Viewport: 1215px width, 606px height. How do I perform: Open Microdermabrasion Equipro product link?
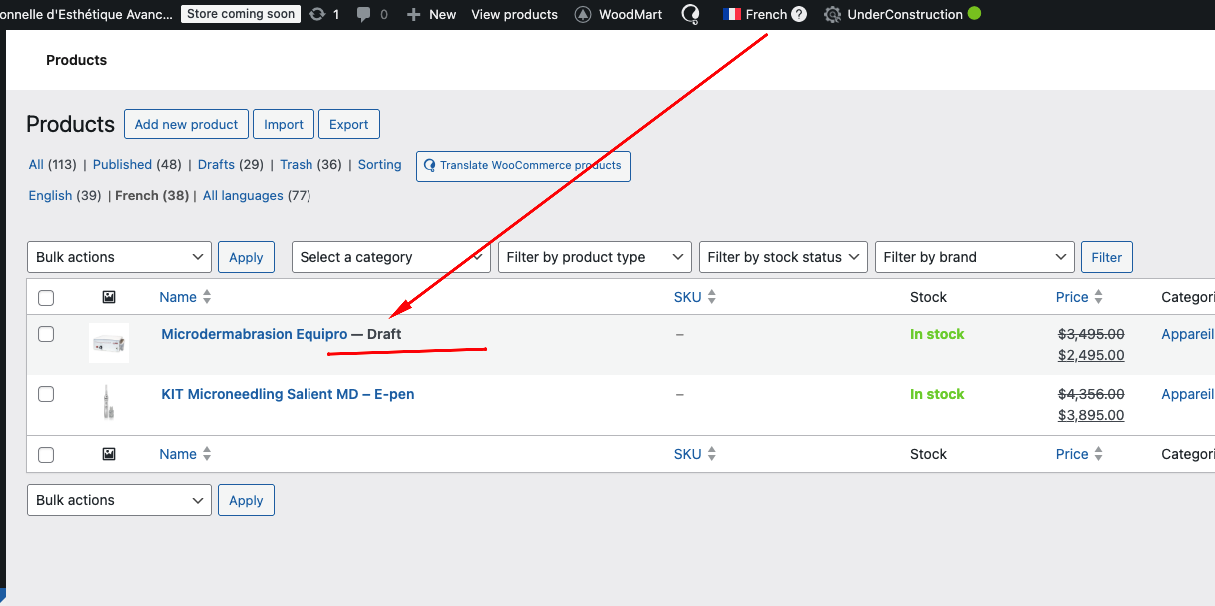point(254,334)
